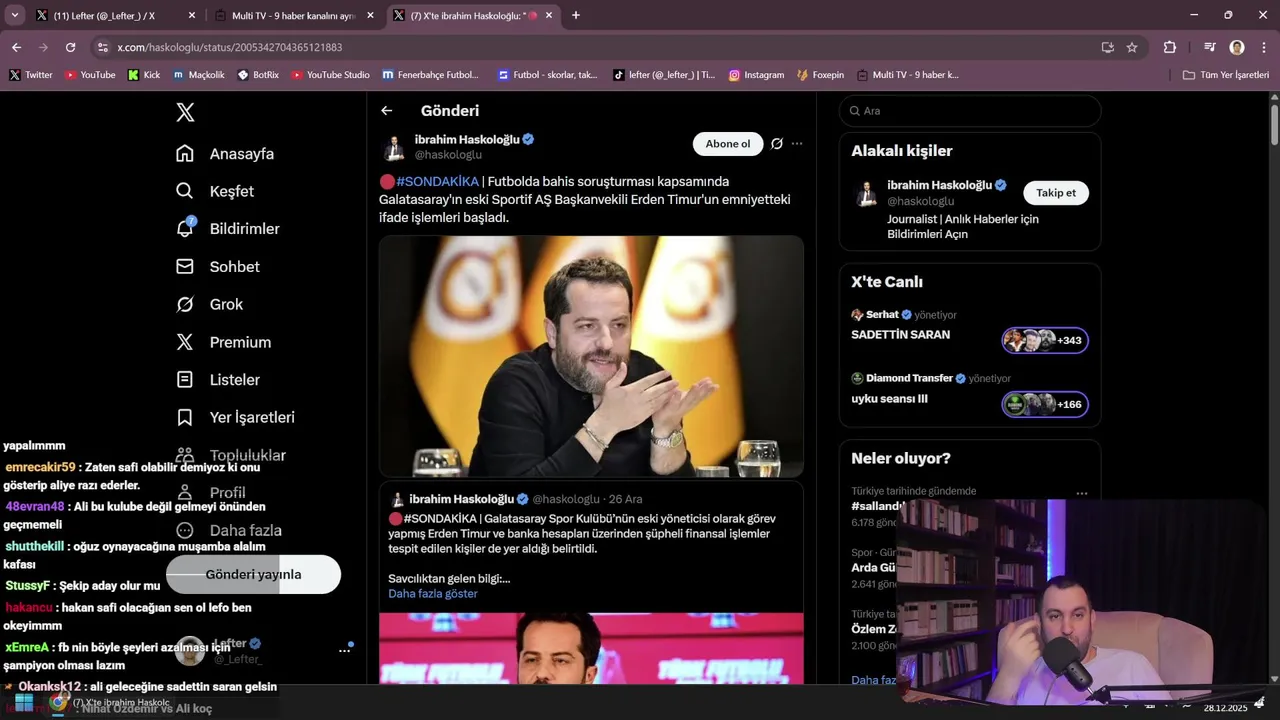Open Keşfet search page

point(215,191)
